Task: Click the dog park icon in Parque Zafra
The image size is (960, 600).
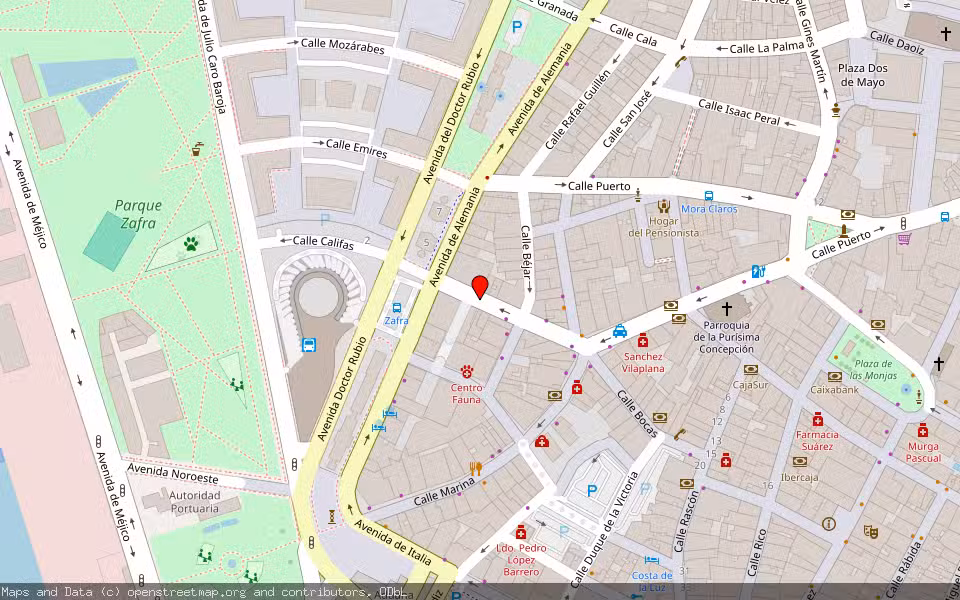Action: click(191, 244)
